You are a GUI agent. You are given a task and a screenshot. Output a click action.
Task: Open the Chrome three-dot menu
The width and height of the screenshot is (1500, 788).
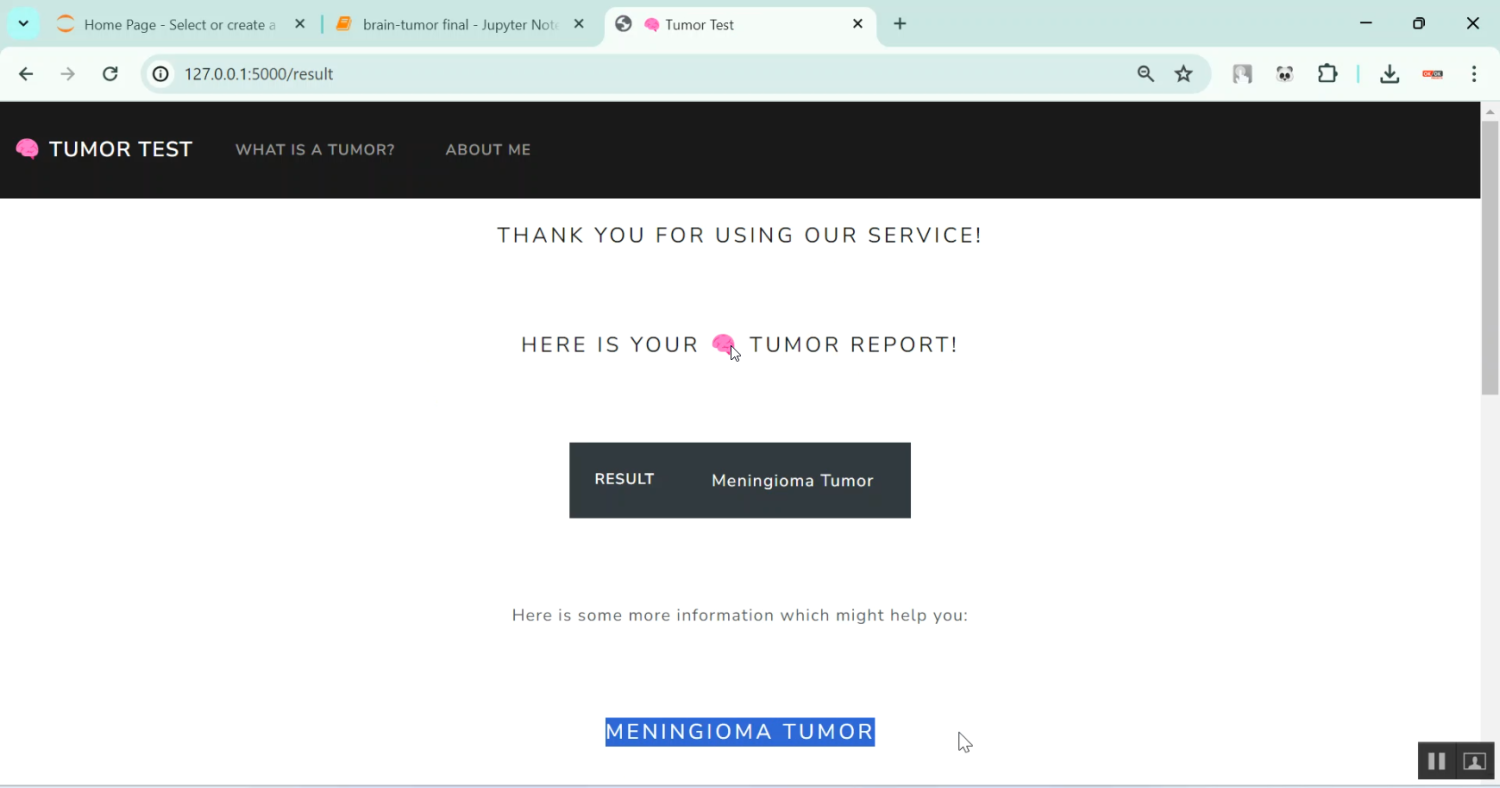pos(1474,74)
